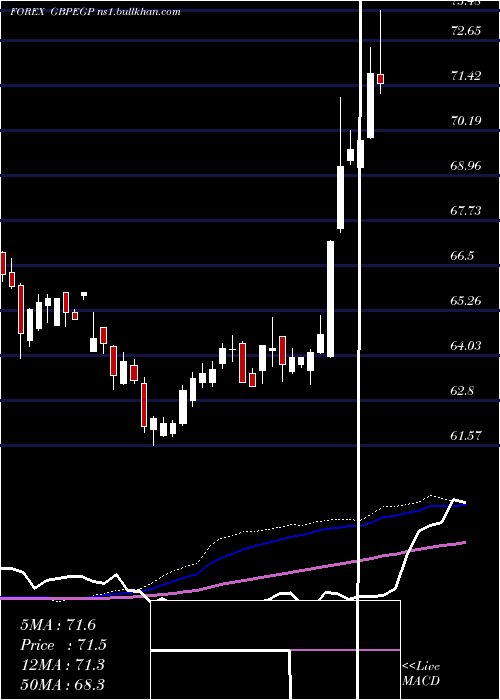
Task: Click the 67.73 price axis label
Action: pos(466,211)
